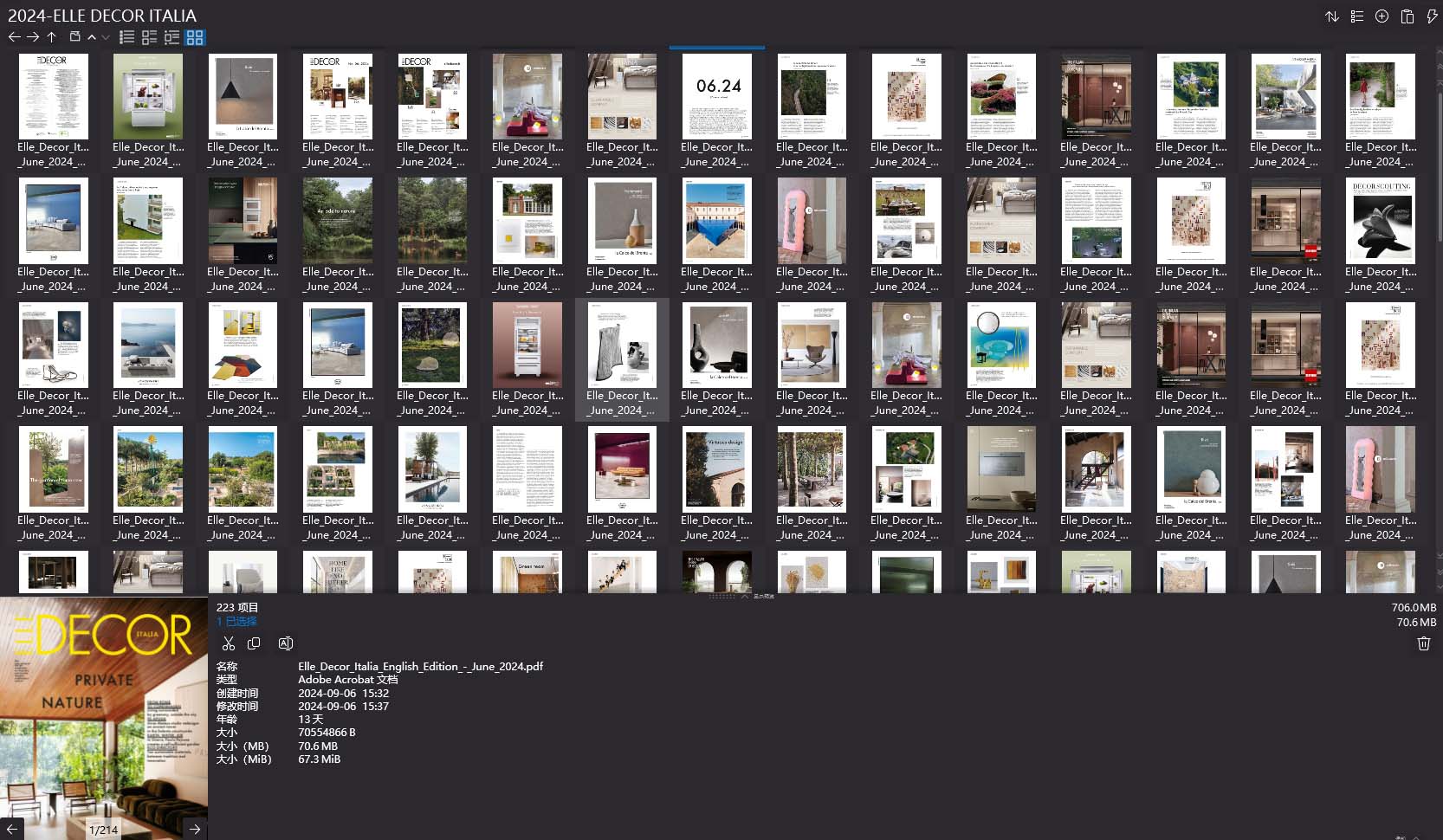Cut the selected file with scissors icon

pos(229,643)
